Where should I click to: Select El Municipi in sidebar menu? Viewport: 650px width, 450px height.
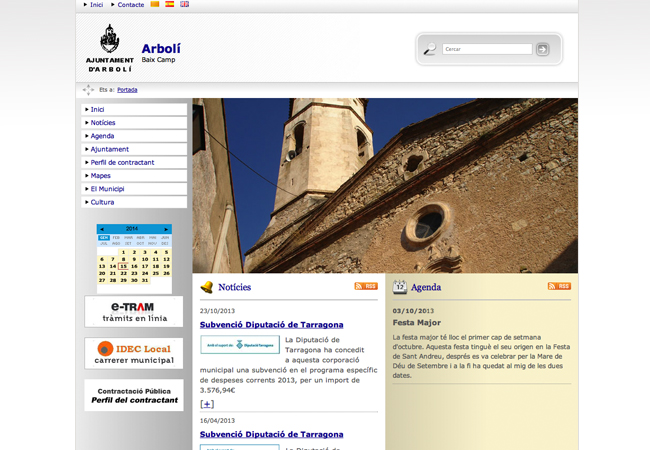107,188
